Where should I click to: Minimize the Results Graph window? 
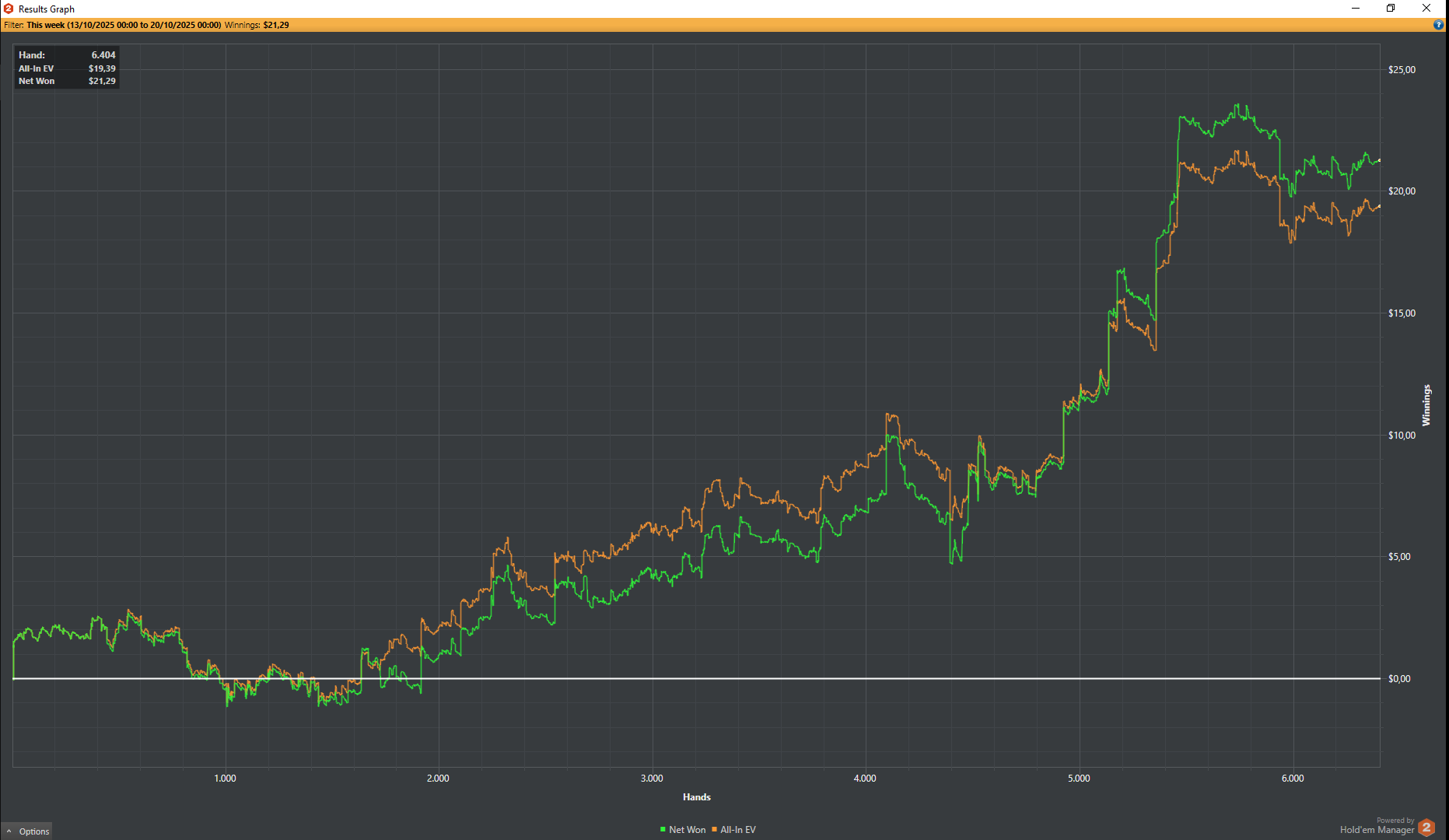click(x=1356, y=9)
